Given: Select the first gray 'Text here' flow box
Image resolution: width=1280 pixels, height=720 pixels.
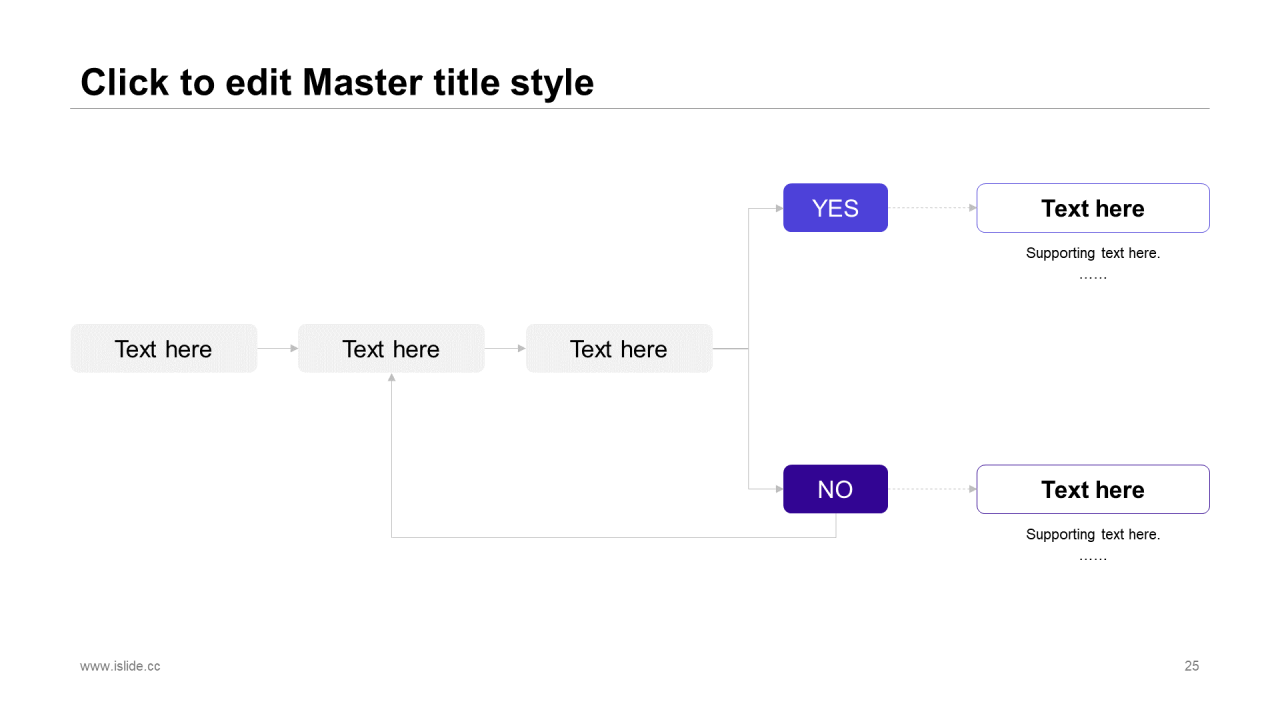Looking at the screenshot, I should pyautogui.click(x=164, y=348).
